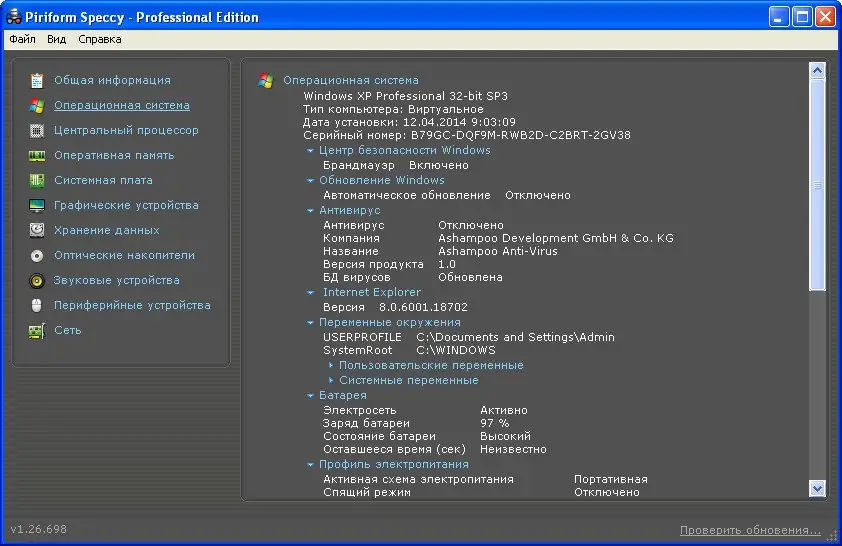Expand Системные переменные

coord(331,380)
